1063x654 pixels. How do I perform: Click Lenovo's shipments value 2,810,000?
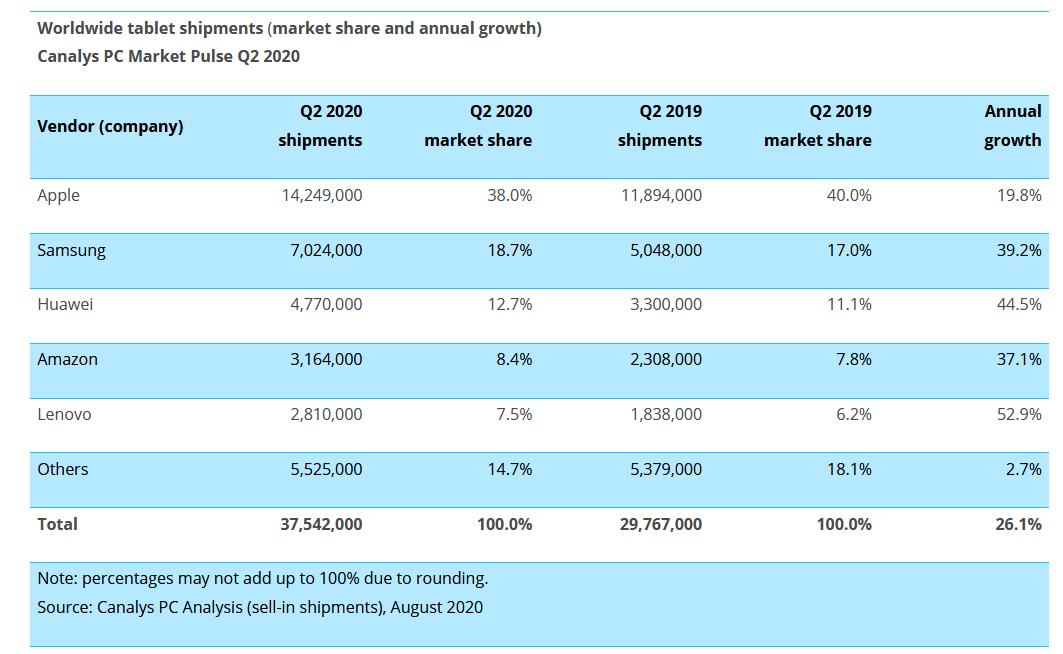pos(326,415)
